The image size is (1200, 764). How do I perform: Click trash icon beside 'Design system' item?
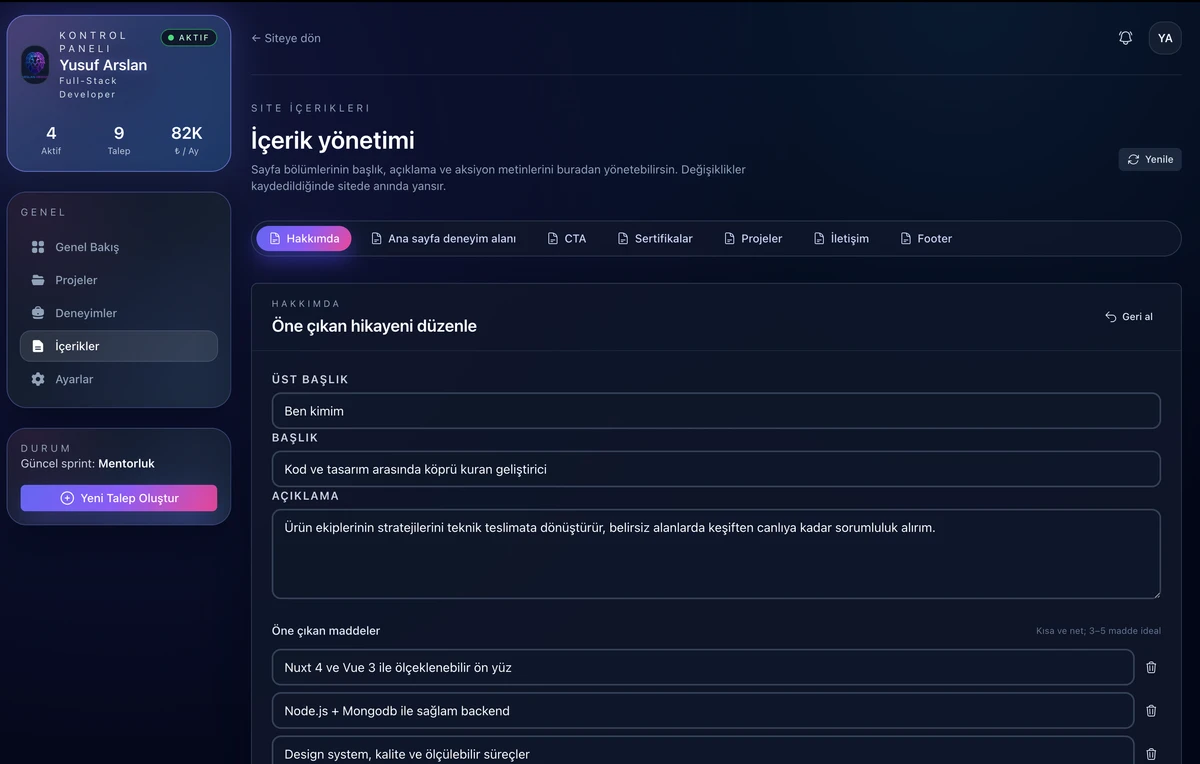click(1151, 754)
